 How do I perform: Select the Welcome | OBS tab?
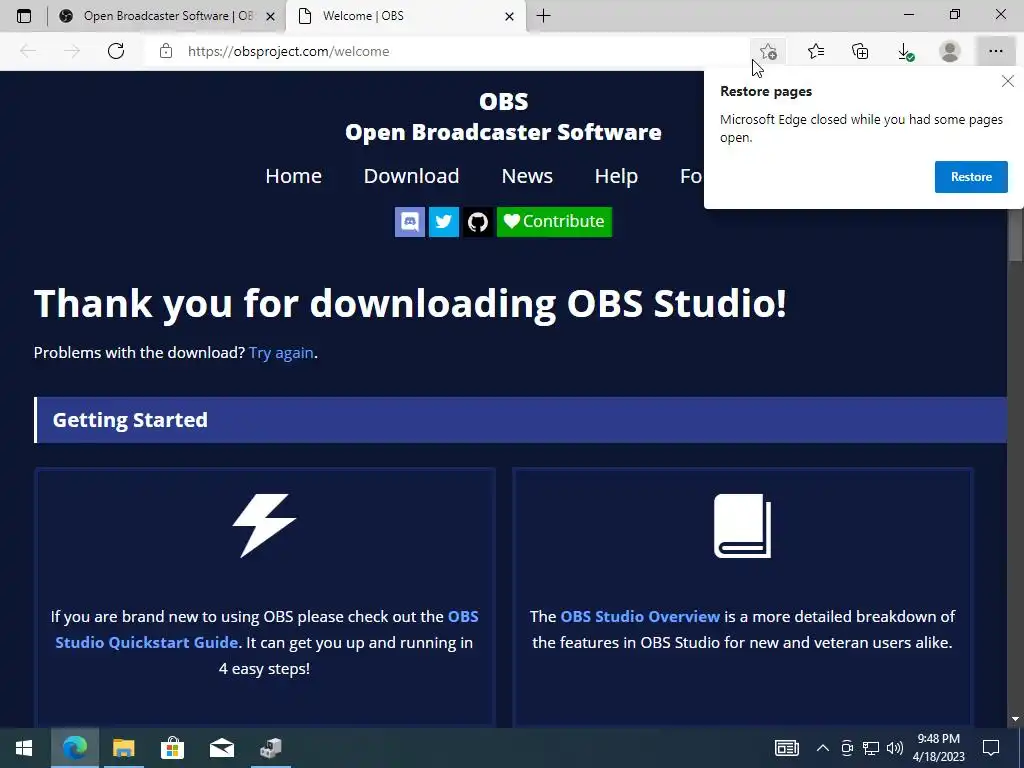tap(405, 16)
